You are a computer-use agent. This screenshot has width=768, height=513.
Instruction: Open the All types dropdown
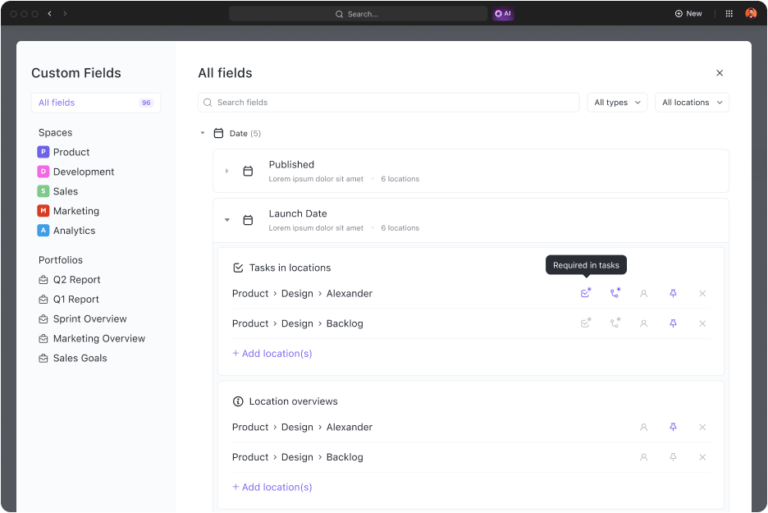pyautogui.click(x=617, y=102)
